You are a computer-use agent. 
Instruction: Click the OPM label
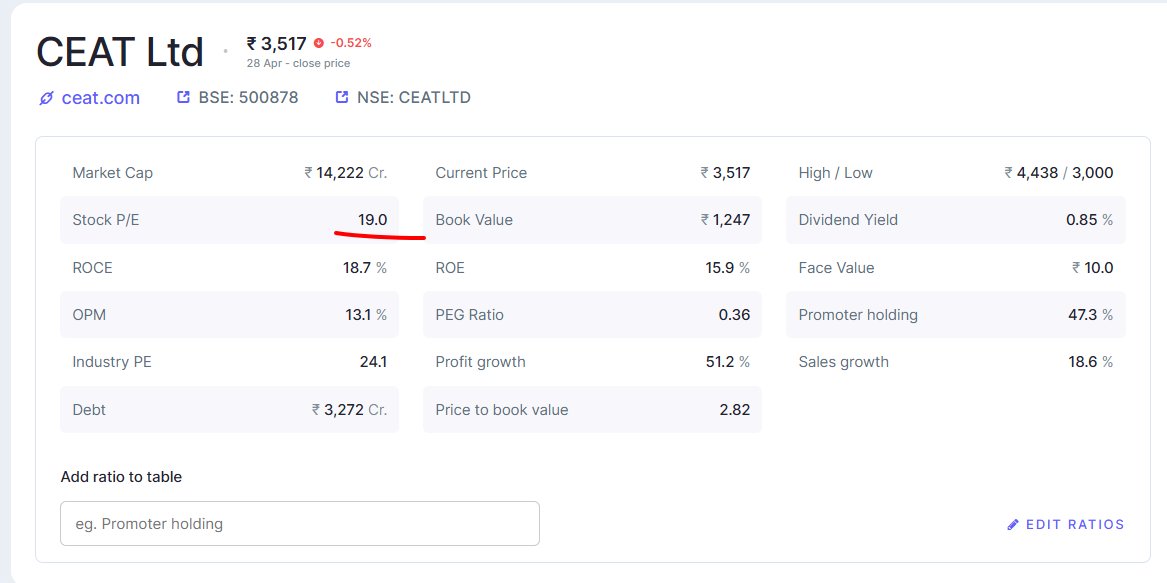pyautogui.click(x=89, y=315)
